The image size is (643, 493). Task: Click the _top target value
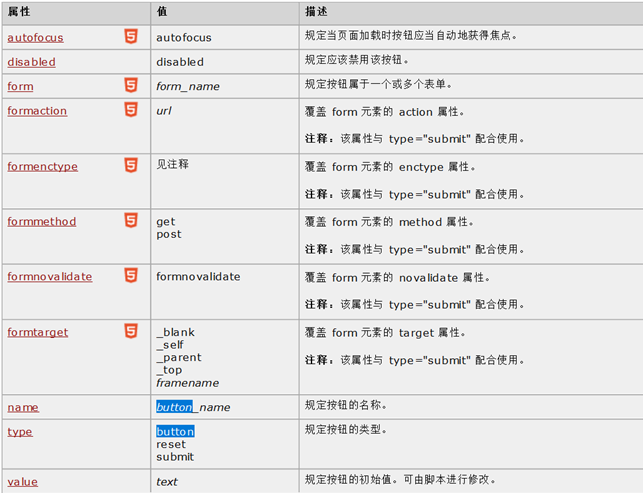click(169, 370)
